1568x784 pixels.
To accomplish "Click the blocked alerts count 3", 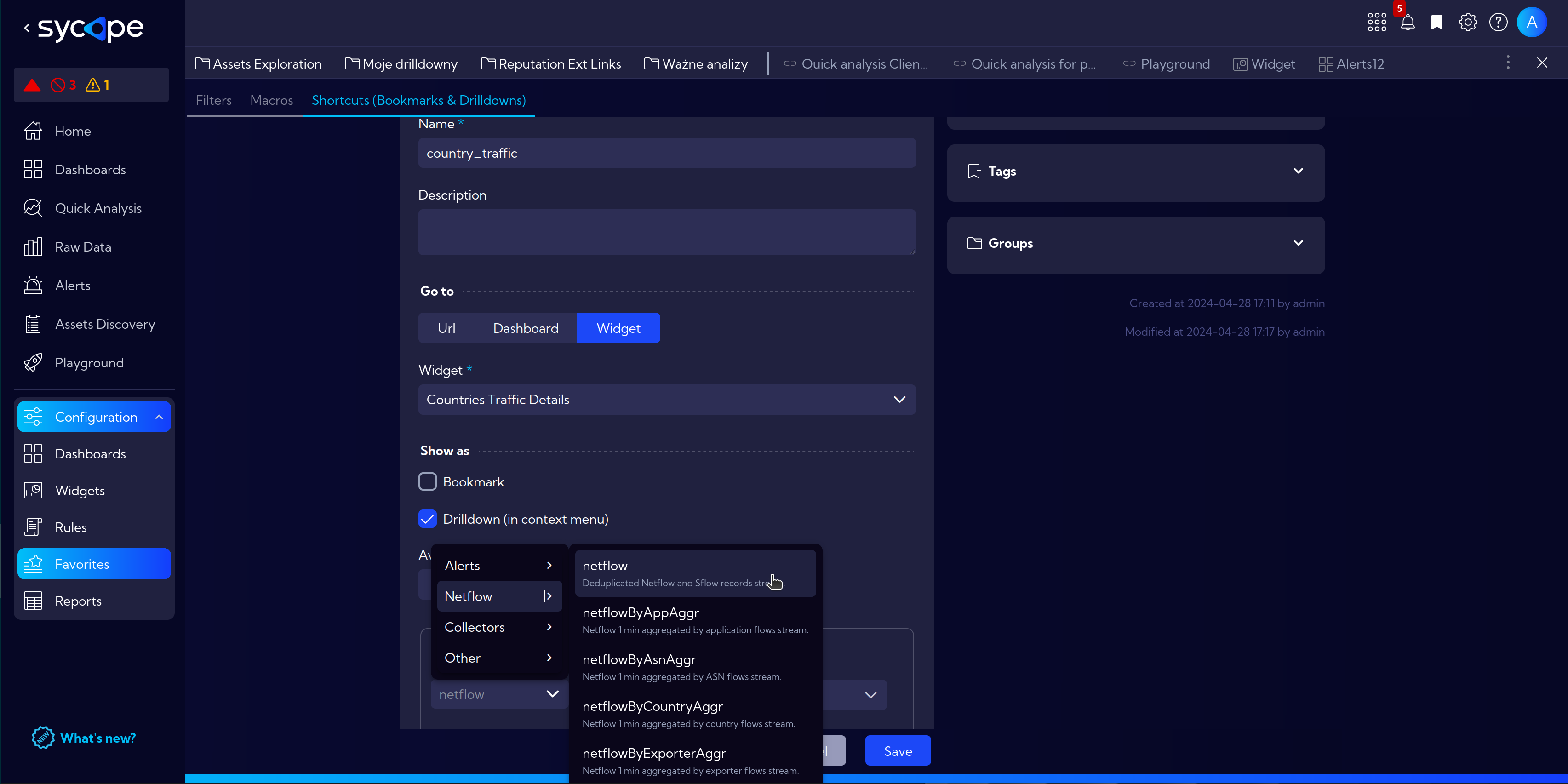I will [x=63, y=85].
